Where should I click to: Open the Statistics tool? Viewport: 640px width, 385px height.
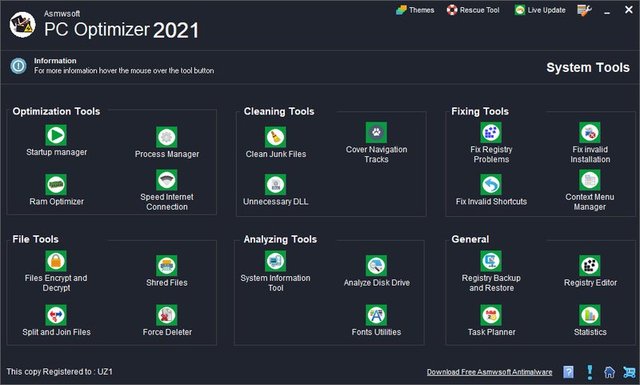590,315
